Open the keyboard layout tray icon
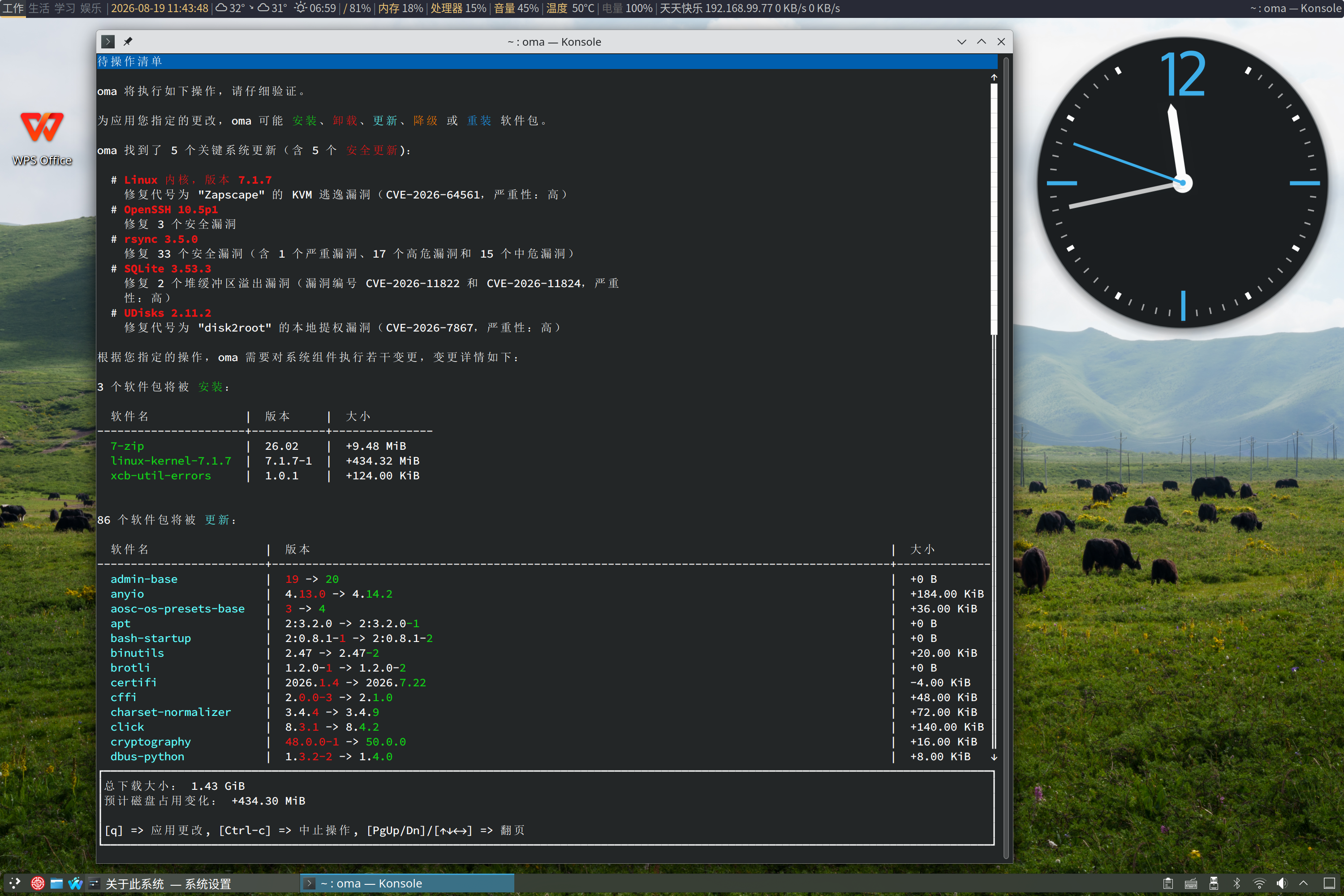 point(1191,883)
